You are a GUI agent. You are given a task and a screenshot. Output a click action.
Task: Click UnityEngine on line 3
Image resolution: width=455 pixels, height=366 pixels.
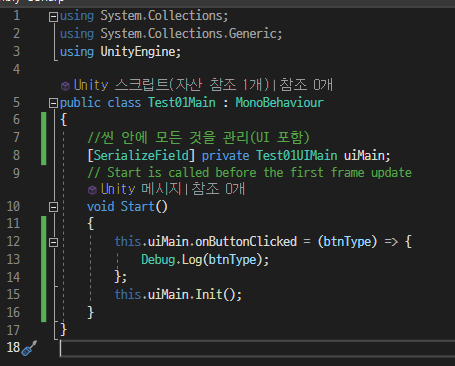(137, 52)
